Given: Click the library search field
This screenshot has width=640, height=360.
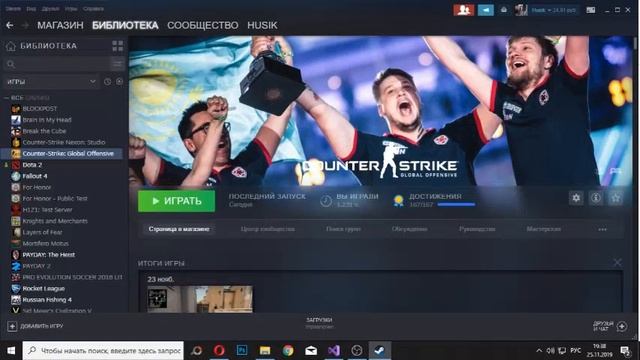Looking at the screenshot, I should pyautogui.click(x=57, y=64).
